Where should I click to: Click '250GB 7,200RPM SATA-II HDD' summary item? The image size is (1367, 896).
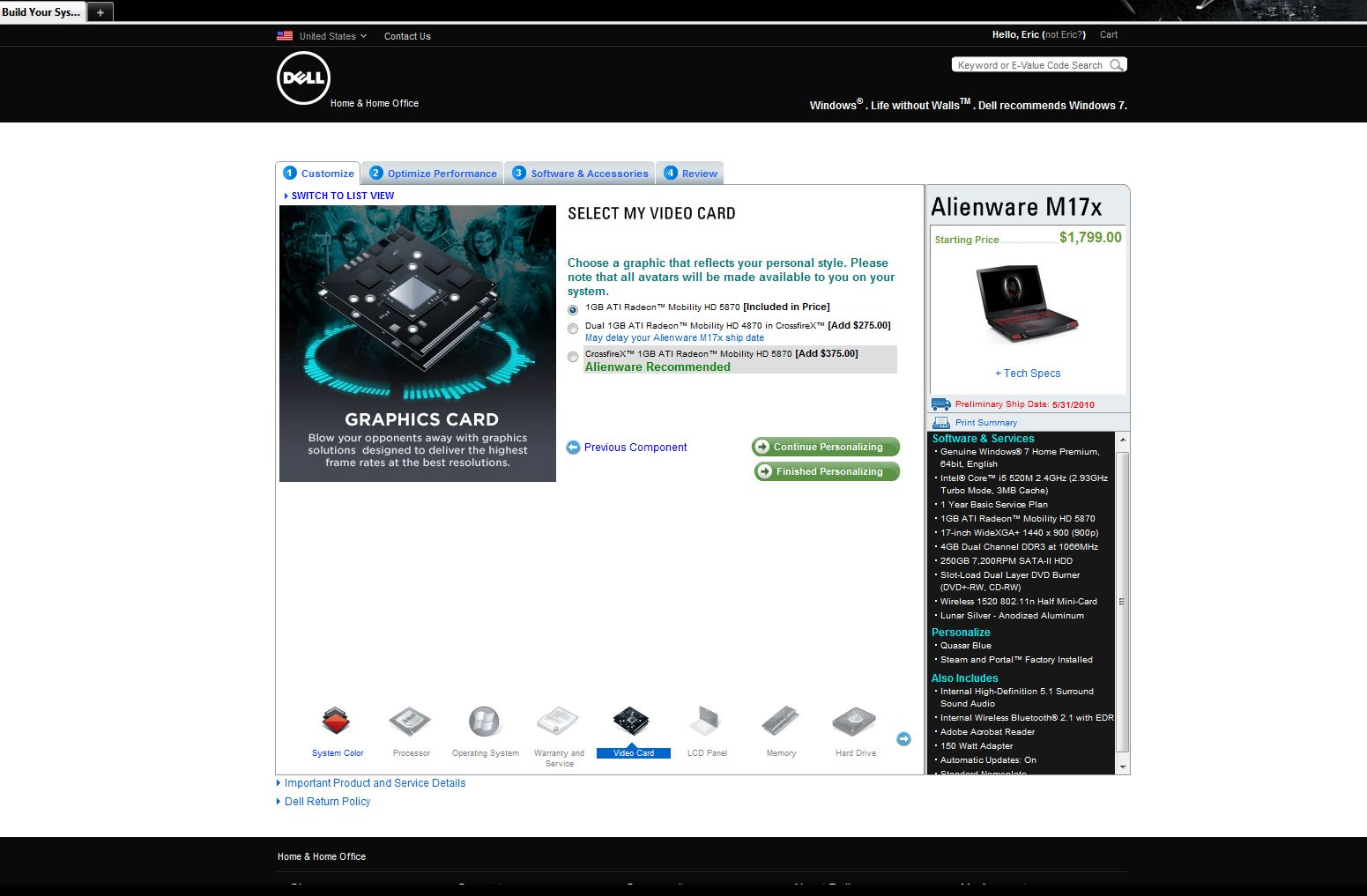click(x=1007, y=561)
